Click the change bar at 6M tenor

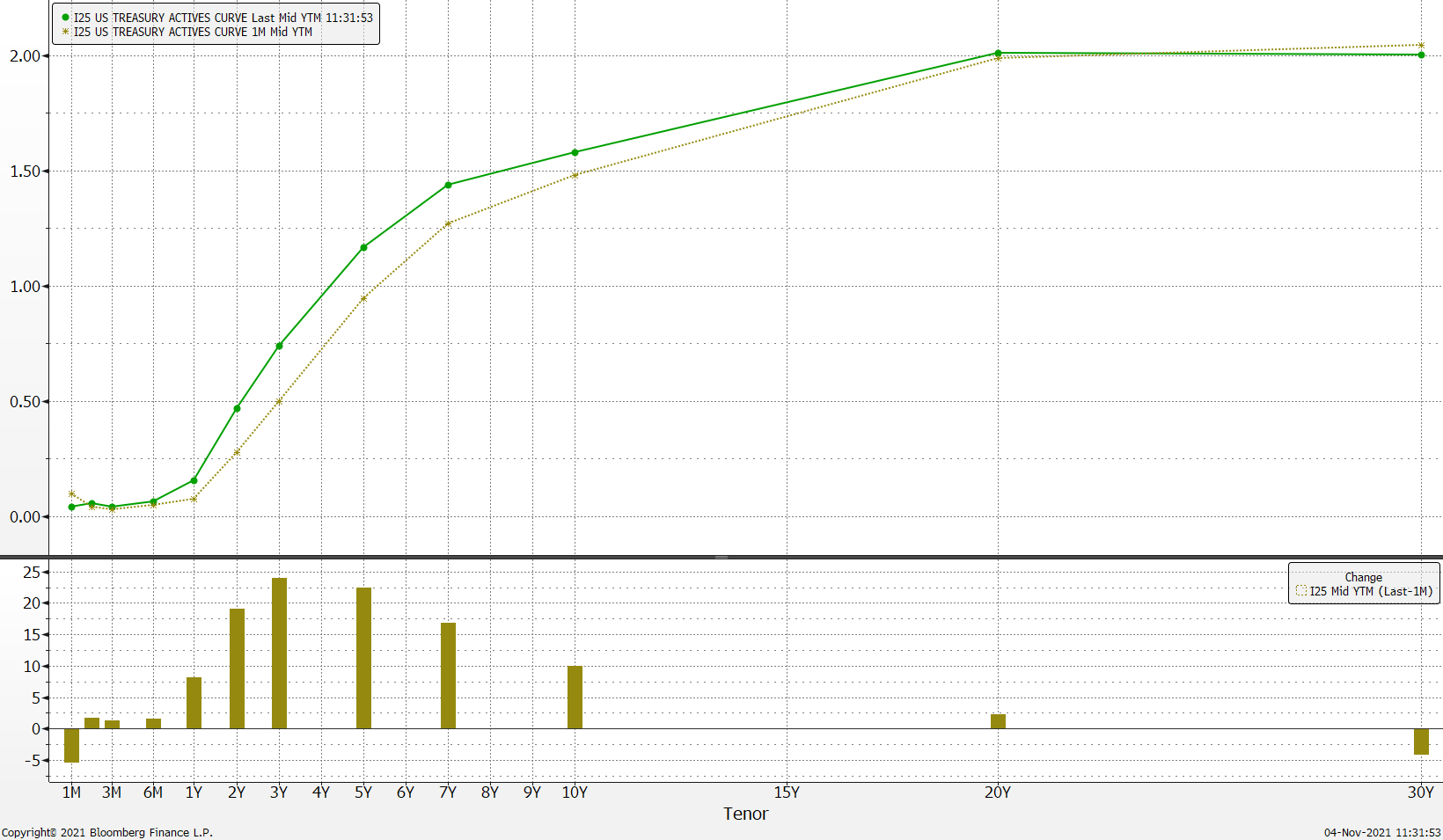153,723
